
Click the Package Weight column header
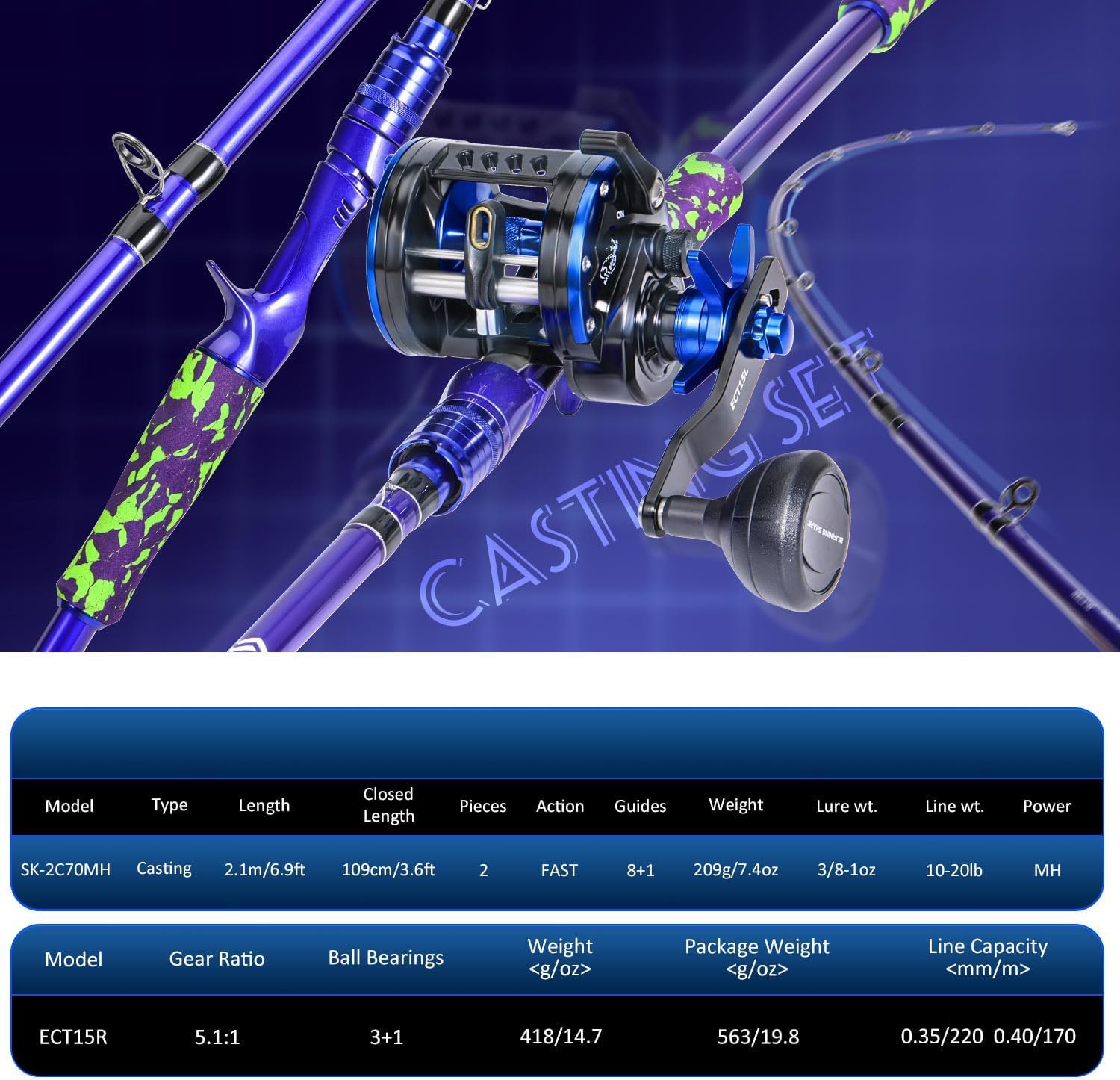[x=756, y=958]
